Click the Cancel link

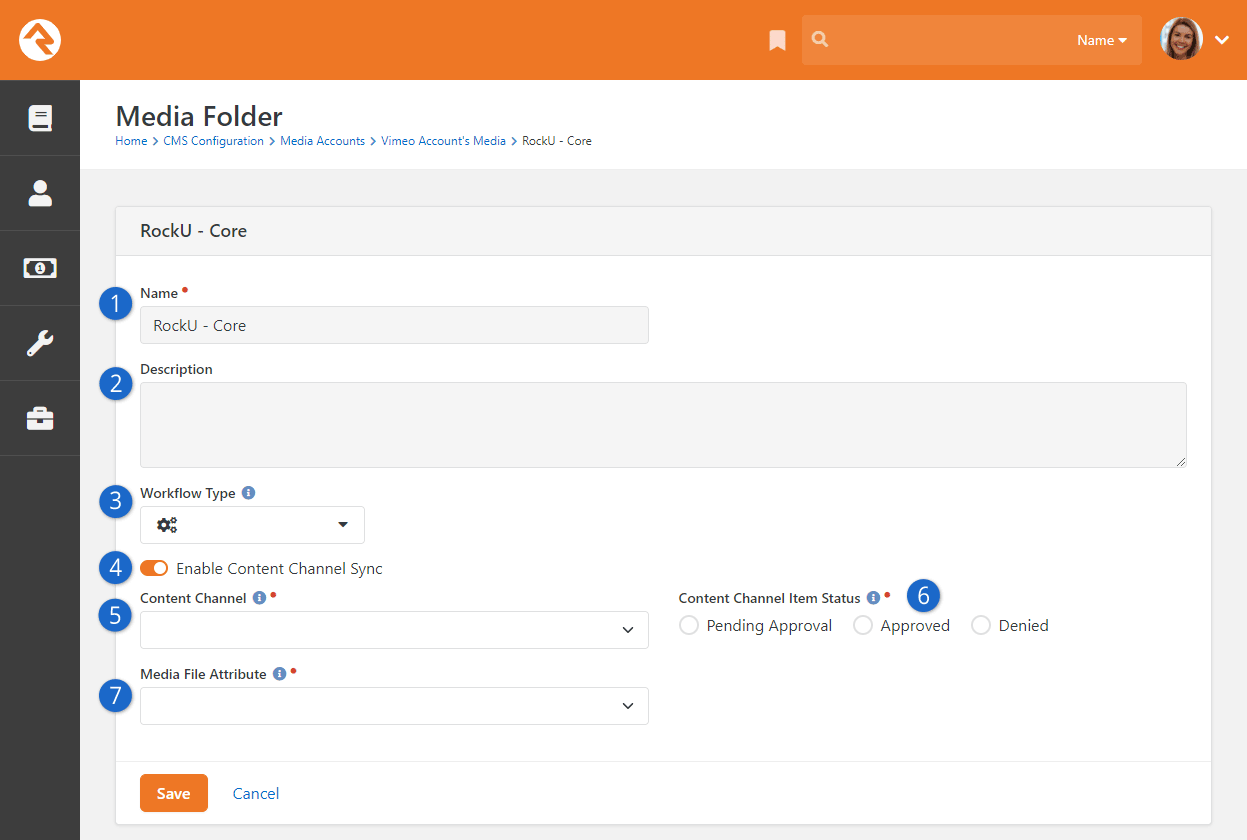pos(256,793)
